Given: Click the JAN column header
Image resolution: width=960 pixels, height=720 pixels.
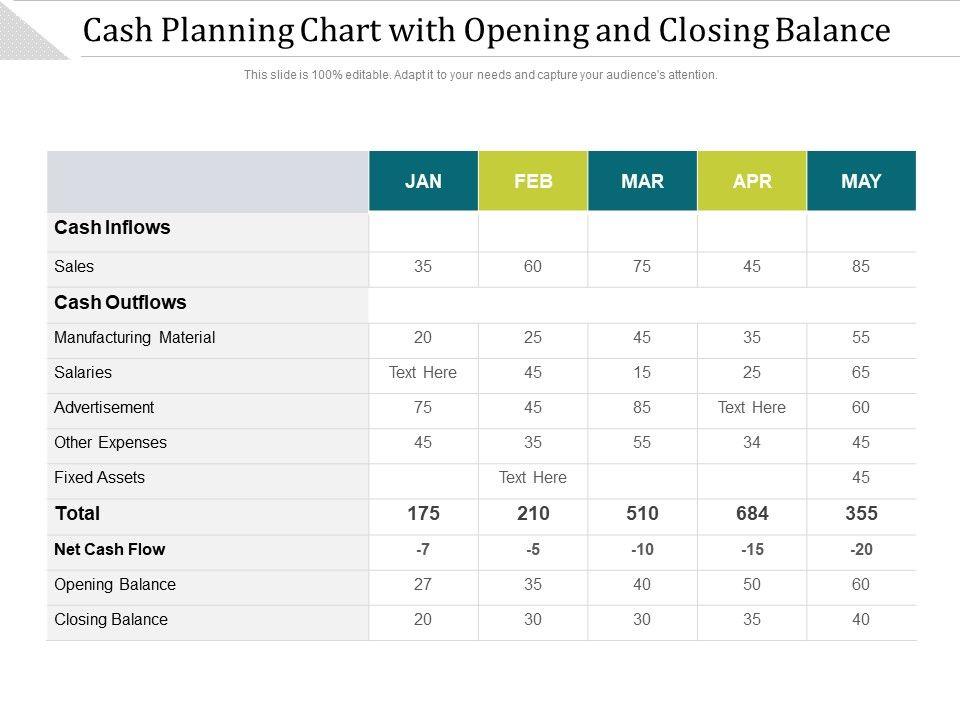Looking at the screenshot, I should tap(423, 181).
